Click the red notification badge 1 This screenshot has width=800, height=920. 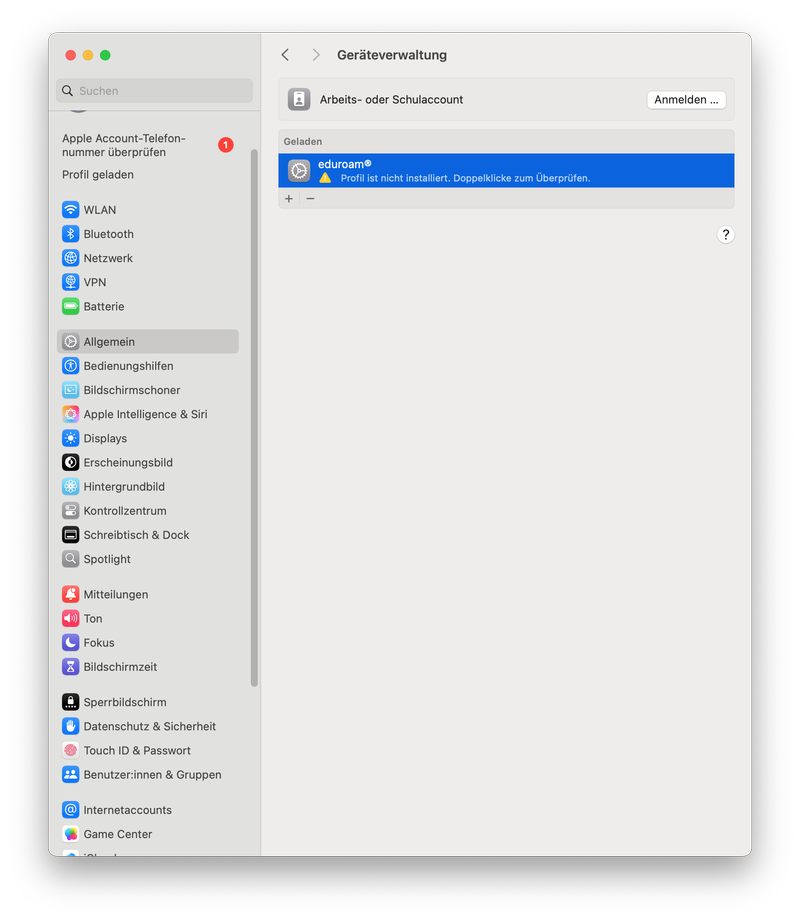pos(226,145)
